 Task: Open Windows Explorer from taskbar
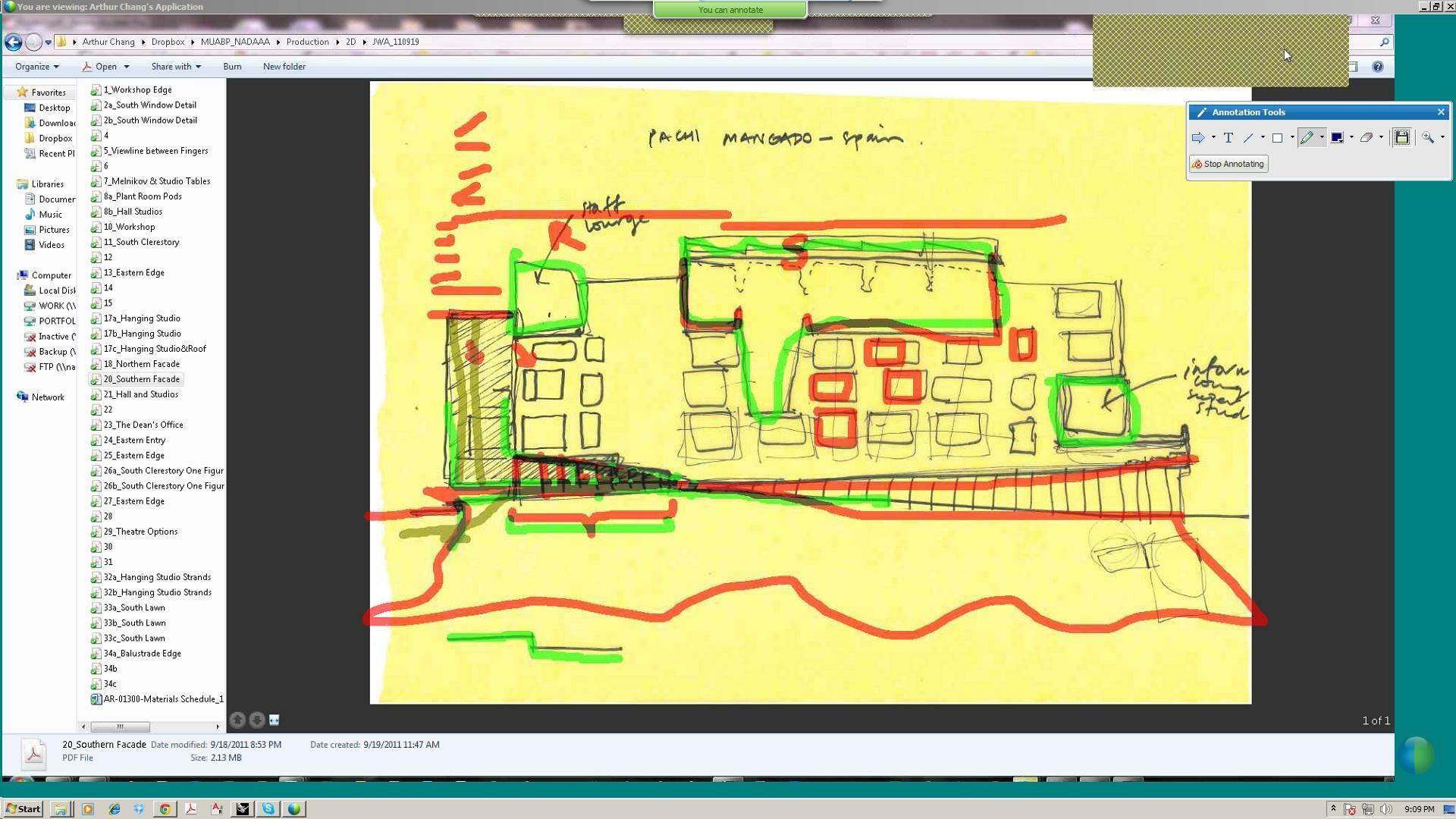[x=61, y=808]
